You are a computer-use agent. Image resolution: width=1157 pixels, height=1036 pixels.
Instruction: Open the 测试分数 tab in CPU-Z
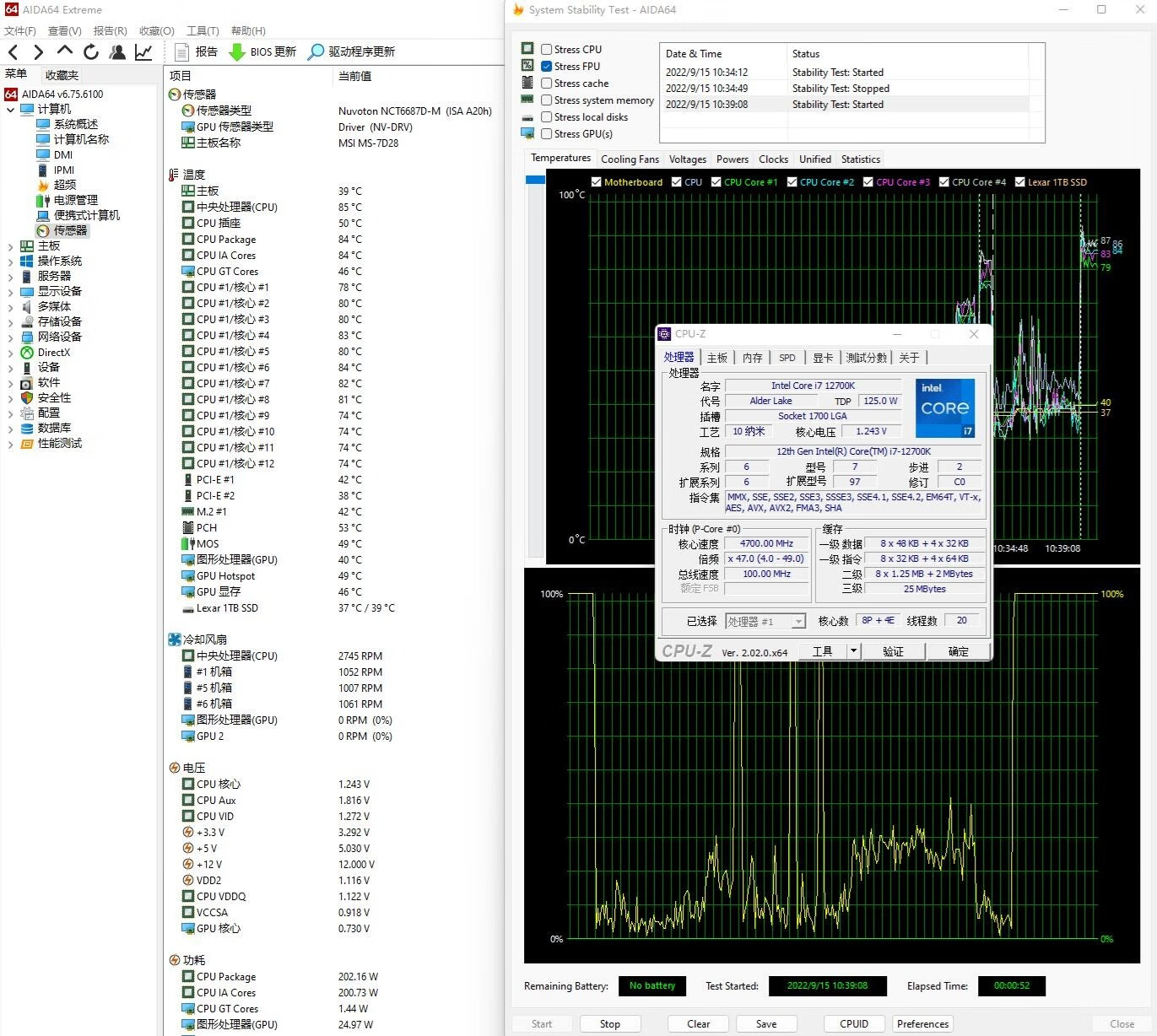(x=867, y=358)
